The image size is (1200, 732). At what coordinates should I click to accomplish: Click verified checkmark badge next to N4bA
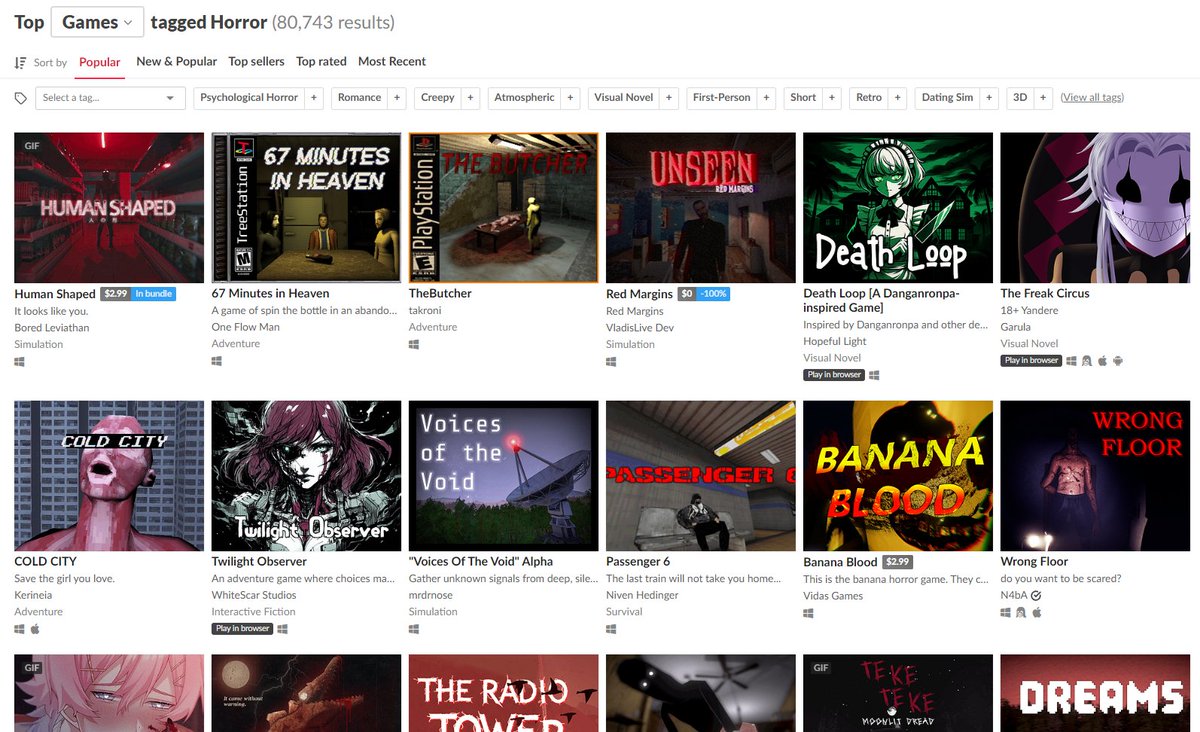click(x=1036, y=595)
